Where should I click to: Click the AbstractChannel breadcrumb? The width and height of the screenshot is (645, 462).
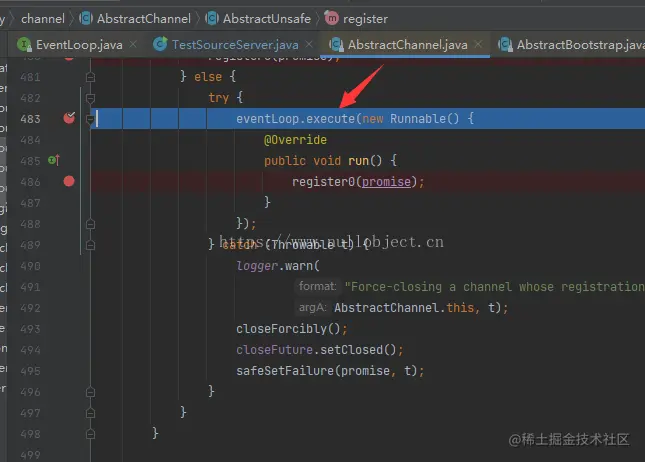click(x=144, y=19)
